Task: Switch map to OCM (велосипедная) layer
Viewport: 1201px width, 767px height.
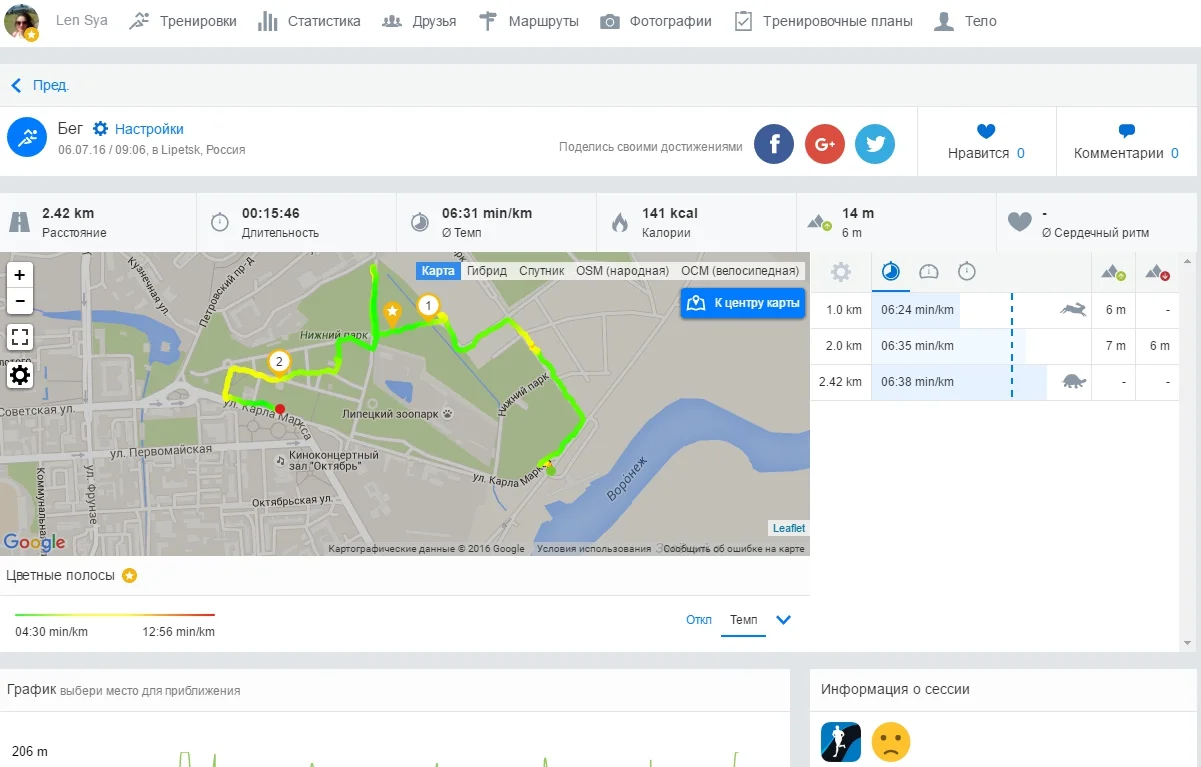Action: 740,271
